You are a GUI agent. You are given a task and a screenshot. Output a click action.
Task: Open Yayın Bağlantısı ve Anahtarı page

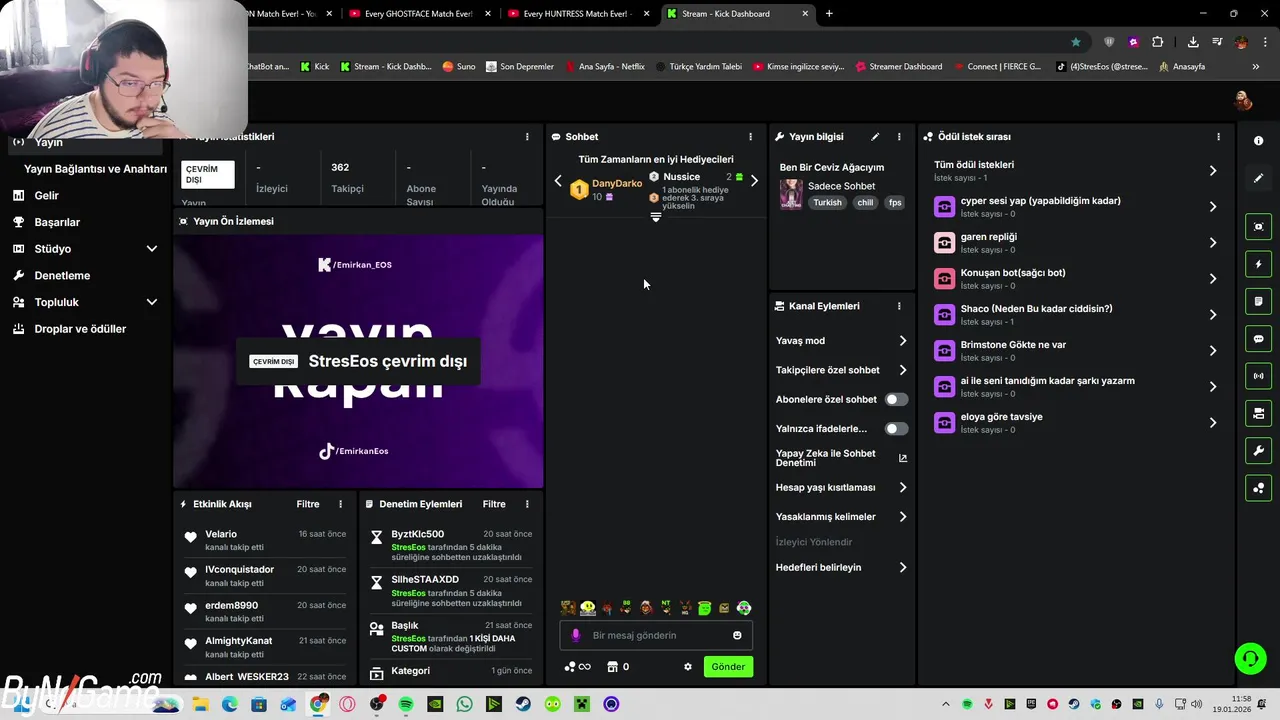[x=95, y=169]
